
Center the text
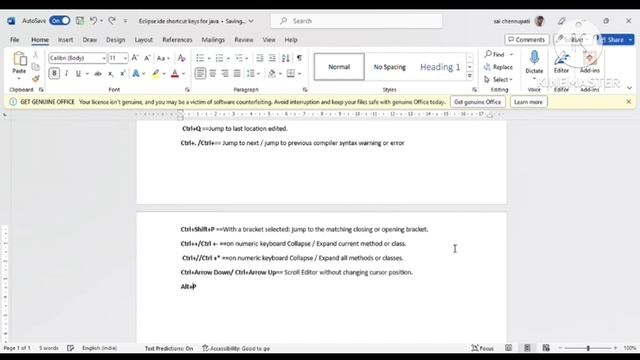click(213, 73)
